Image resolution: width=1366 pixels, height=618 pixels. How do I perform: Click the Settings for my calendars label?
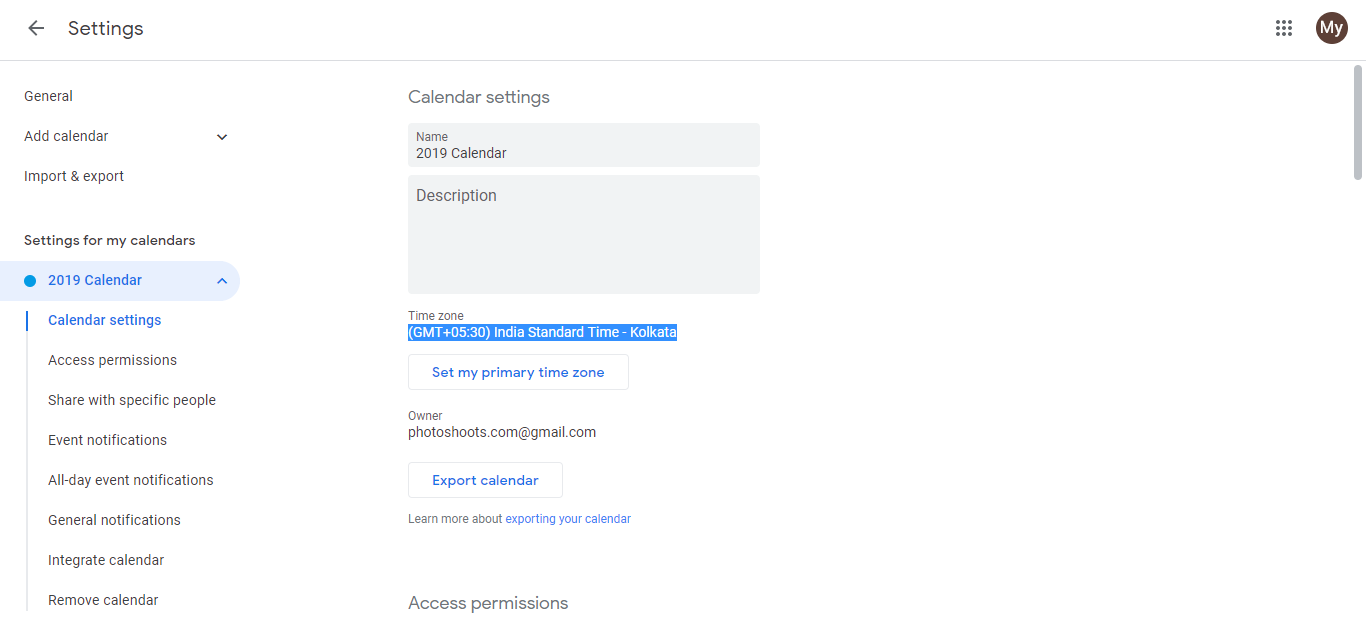(110, 240)
